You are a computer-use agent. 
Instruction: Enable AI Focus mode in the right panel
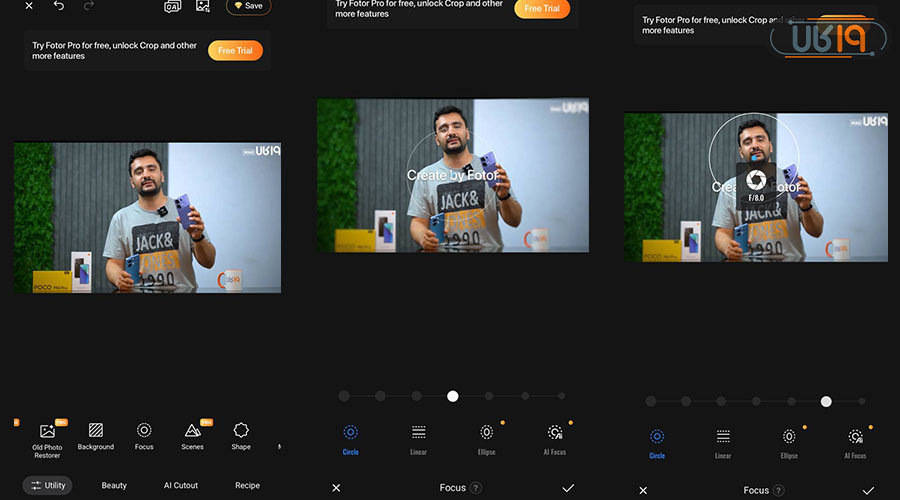click(855, 442)
